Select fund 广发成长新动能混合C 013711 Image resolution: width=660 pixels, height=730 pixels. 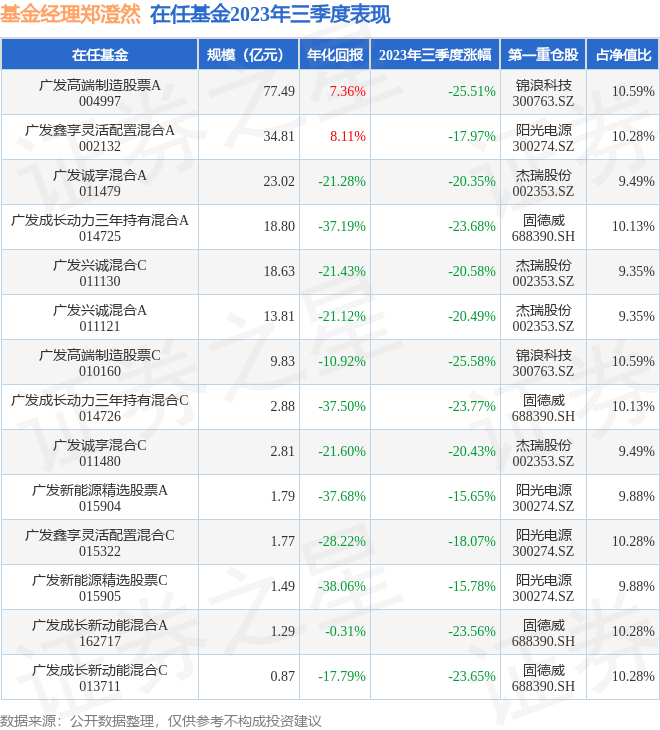tap(100, 677)
